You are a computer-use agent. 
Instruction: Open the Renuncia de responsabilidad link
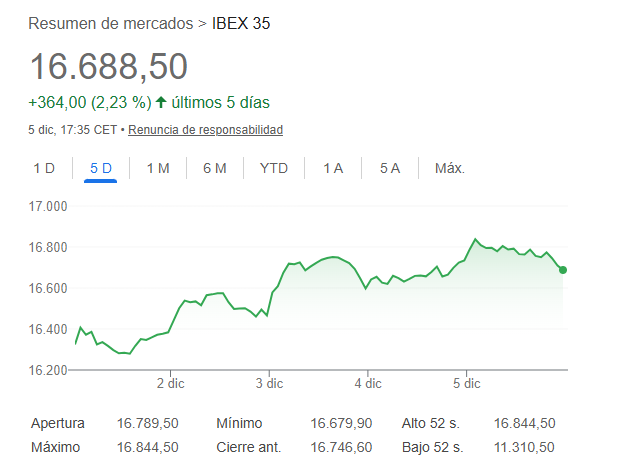[x=206, y=130]
